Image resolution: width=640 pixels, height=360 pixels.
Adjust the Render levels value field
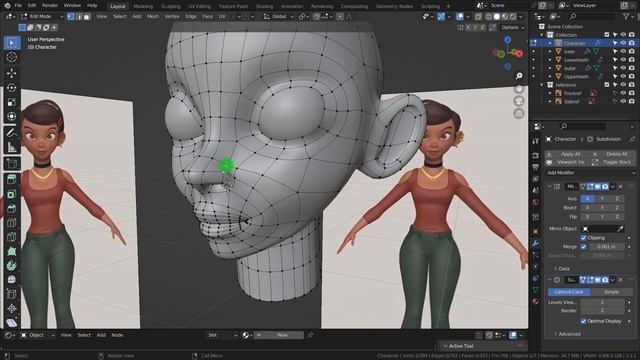coord(602,311)
